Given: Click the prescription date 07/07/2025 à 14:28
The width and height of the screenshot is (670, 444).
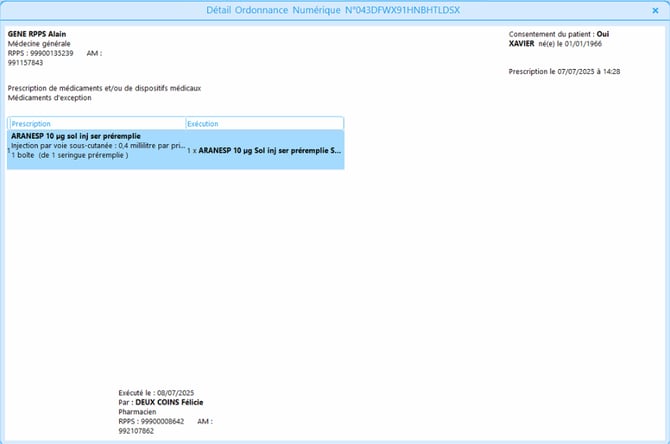Looking at the screenshot, I should [x=579, y=72].
